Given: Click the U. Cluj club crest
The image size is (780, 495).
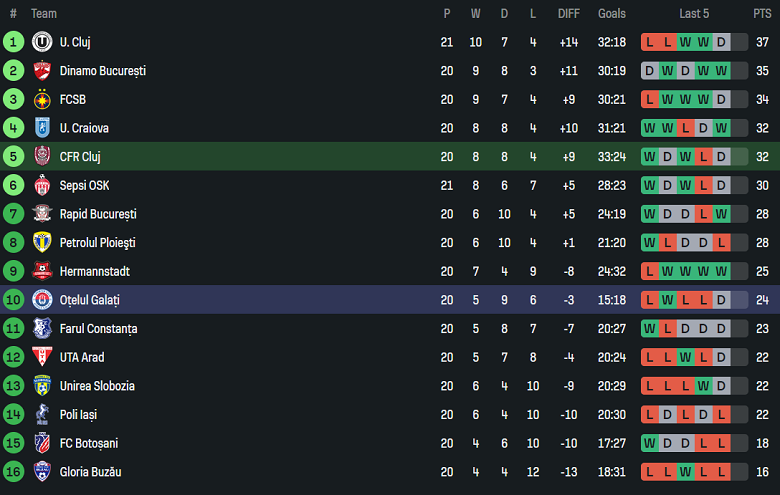Looking at the screenshot, I should click(x=42, y=42).
